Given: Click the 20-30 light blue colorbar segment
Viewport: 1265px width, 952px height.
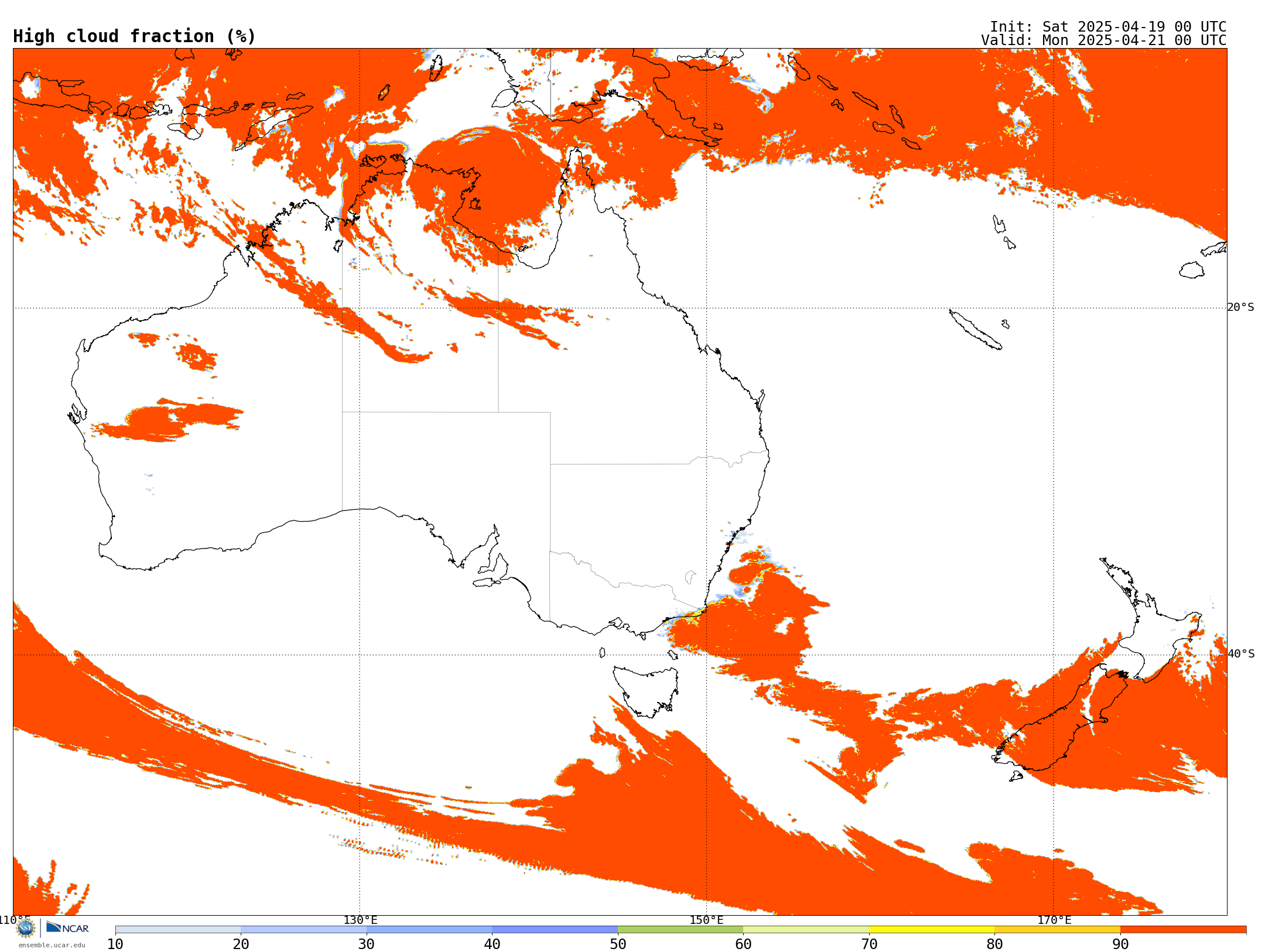Looking at the screenshot, I should tap(303, 930).
